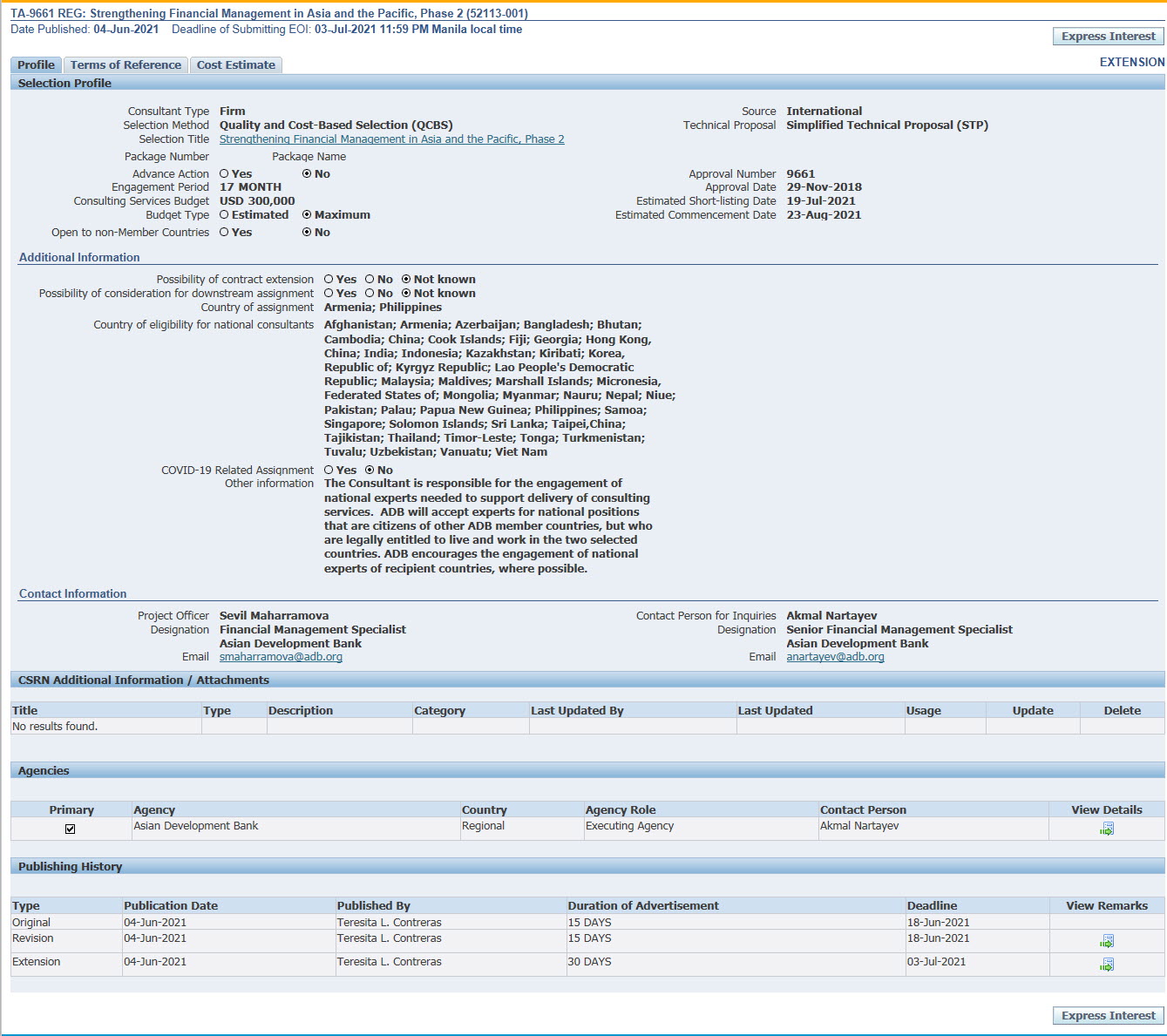Select Yes for COVID-19 Related Assignment
The height and width of the screenshot is (1036, 1167).
(329, 471)
